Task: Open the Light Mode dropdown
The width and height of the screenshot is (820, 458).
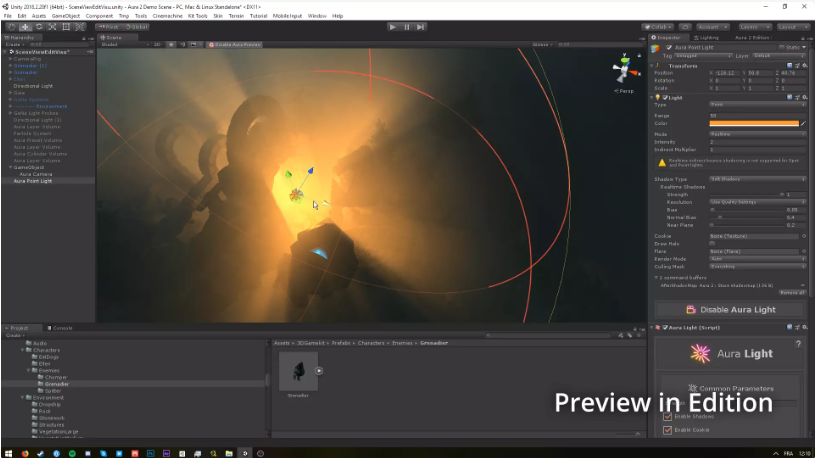Action: [x=758, y=134]
